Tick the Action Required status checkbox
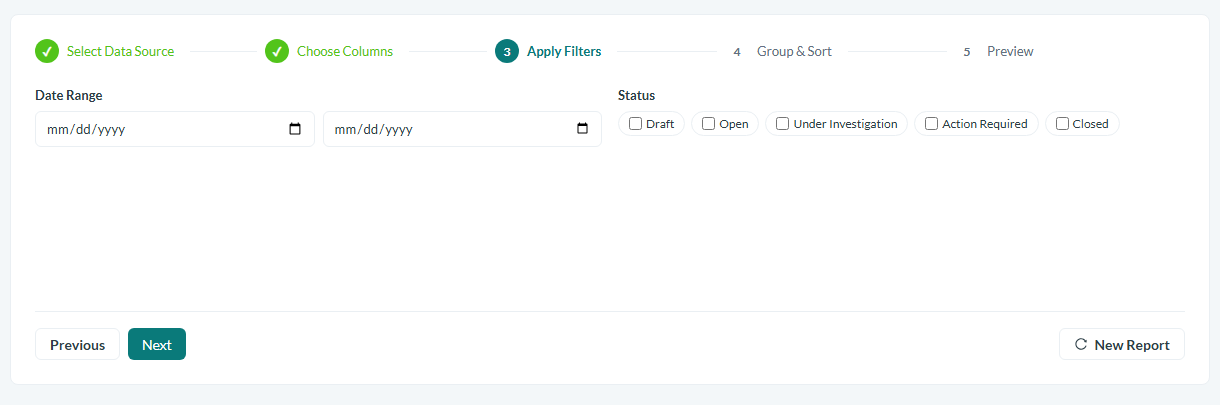Screen dimensions: 1220x405 [x=931, y=124]
